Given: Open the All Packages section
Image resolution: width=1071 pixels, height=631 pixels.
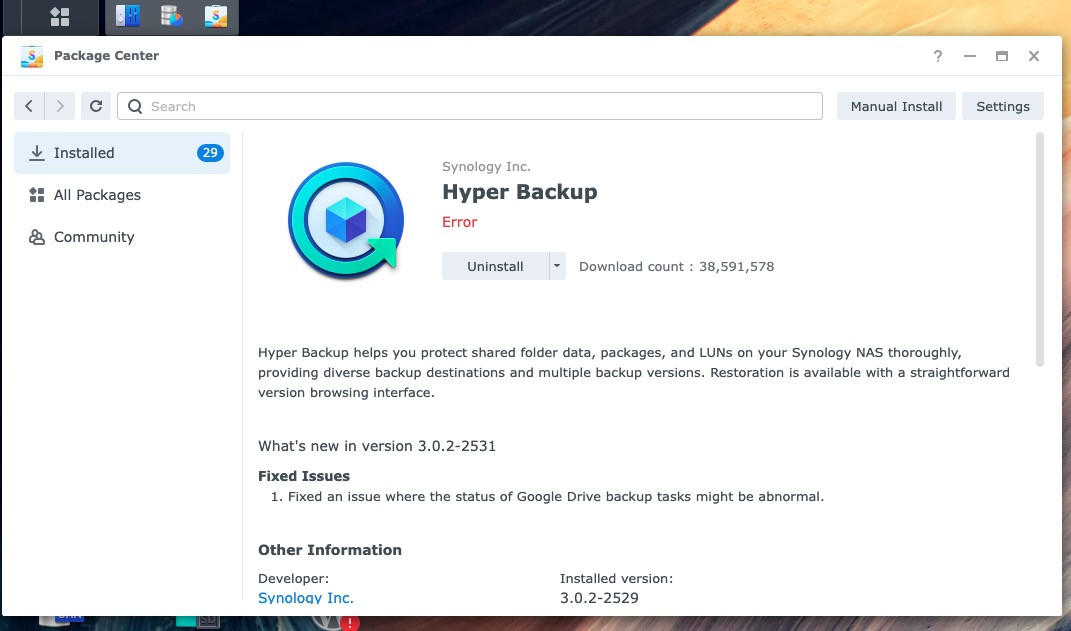Looking at the screenshot, I should click(97, 195).
